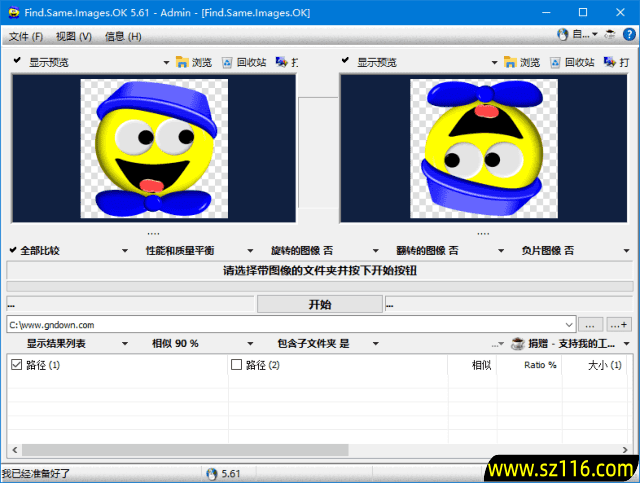Click right panel 浏览 folder icon
Screen dimensions: 640x483
(x=510, y=62)
